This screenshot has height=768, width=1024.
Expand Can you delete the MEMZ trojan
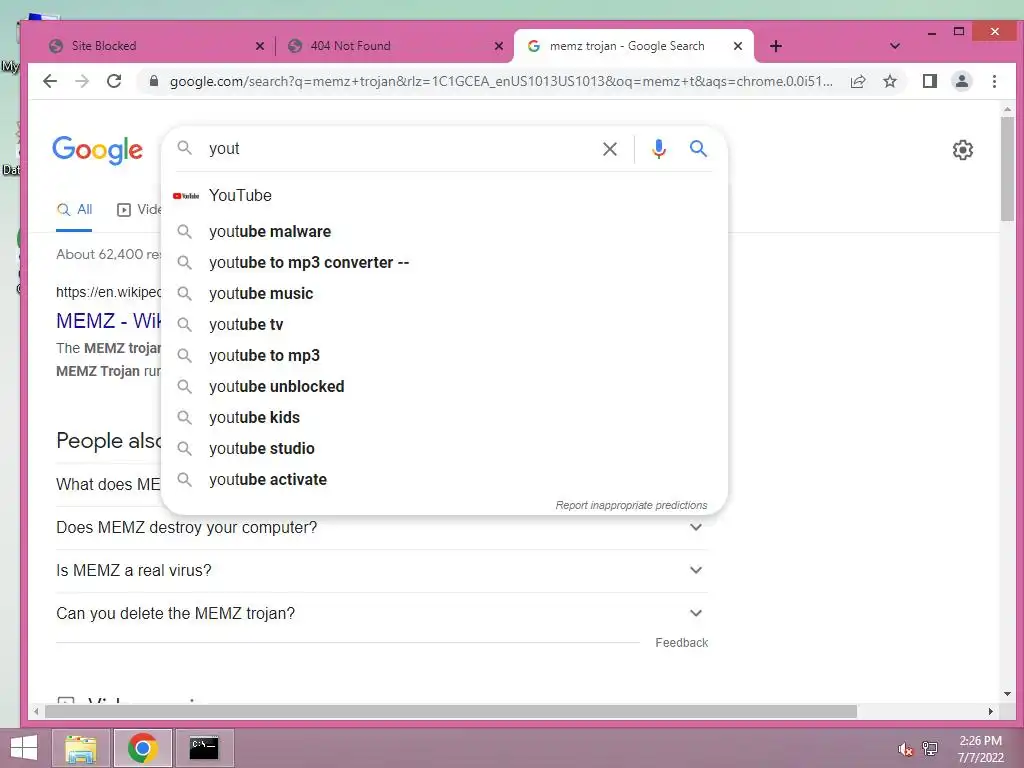pos(382,614)
